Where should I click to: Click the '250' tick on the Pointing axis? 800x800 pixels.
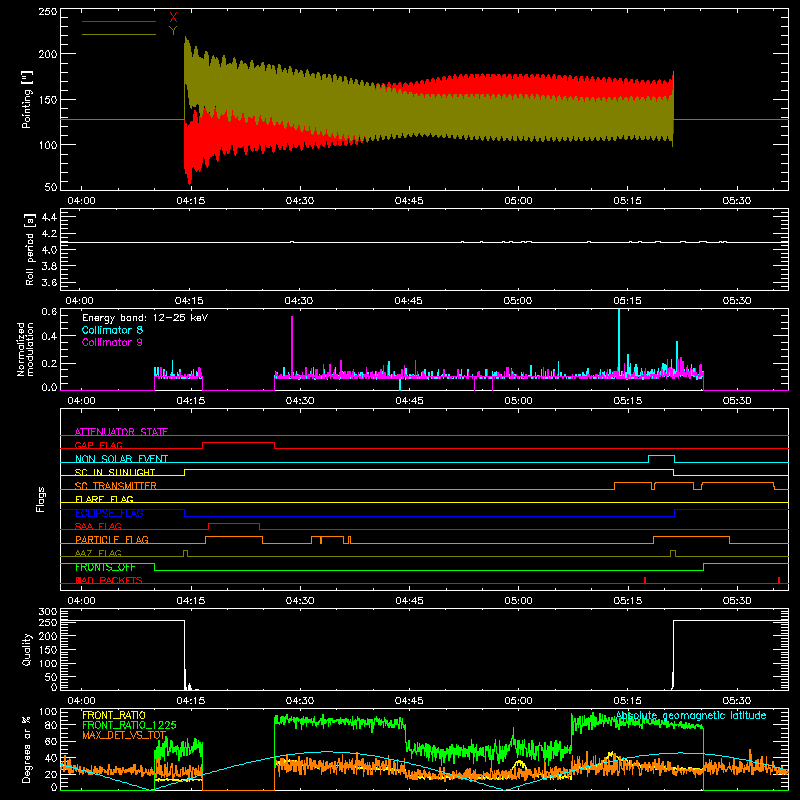pyautogui.click(x=48, y=12)
